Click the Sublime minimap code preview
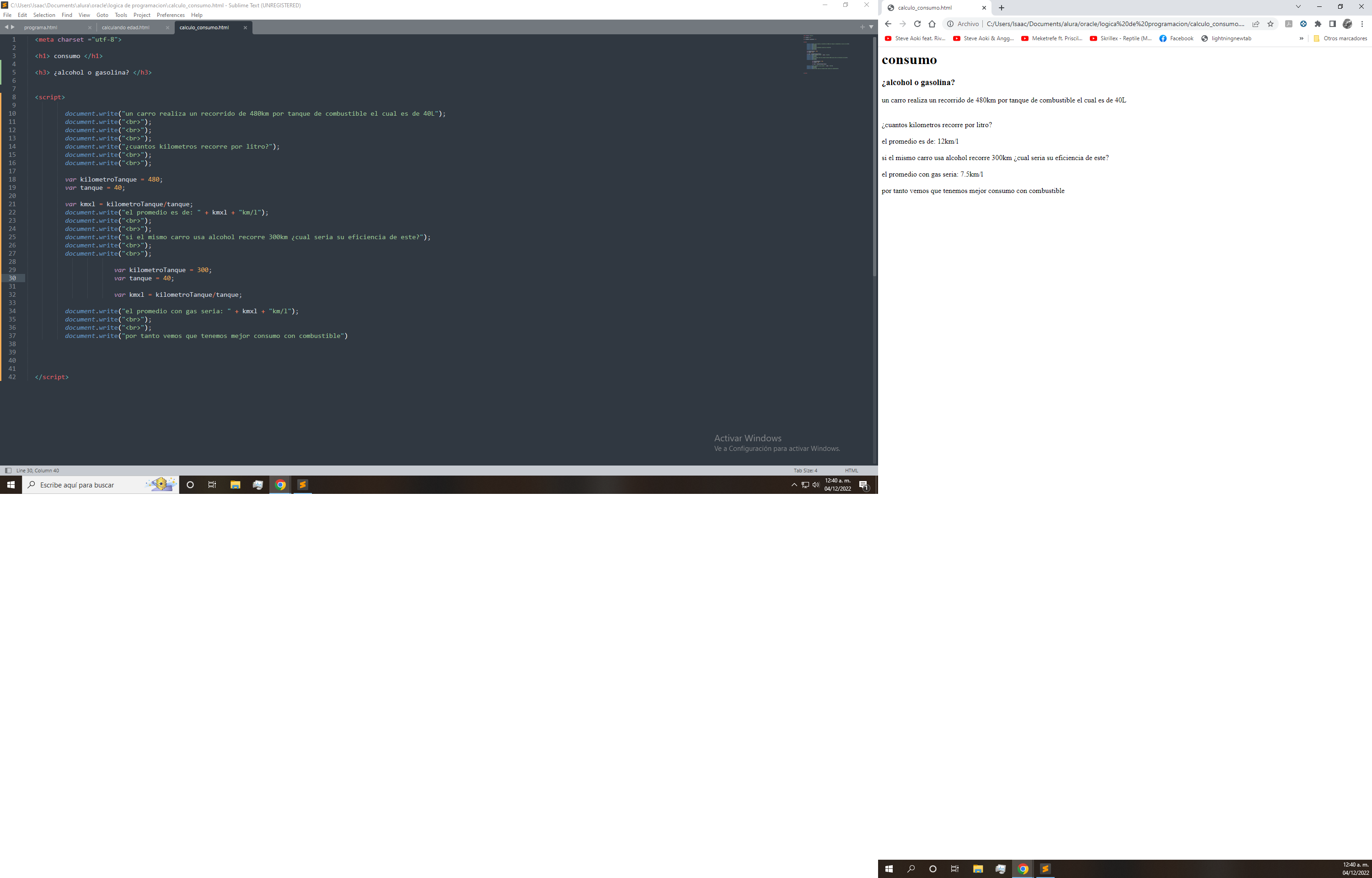This screenshot has height=878, width=1372. tap(826, 55)
